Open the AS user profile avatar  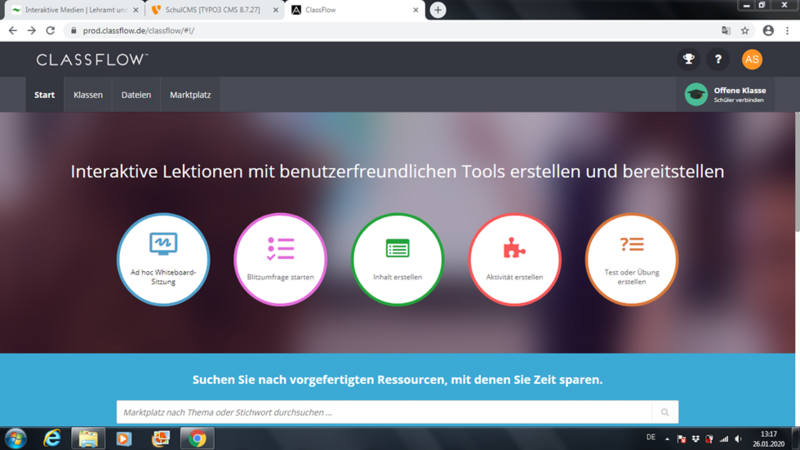coord(752,60)
